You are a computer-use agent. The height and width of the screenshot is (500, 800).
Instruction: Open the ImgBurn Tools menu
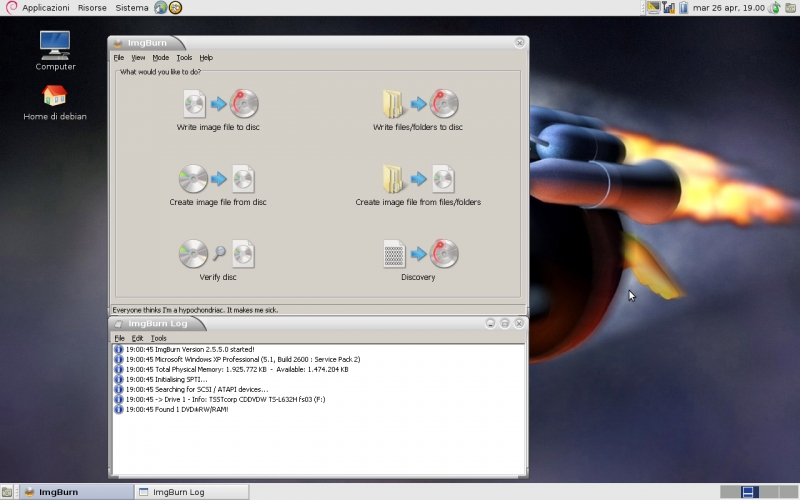pyautogui.click(x=184, y=58)
